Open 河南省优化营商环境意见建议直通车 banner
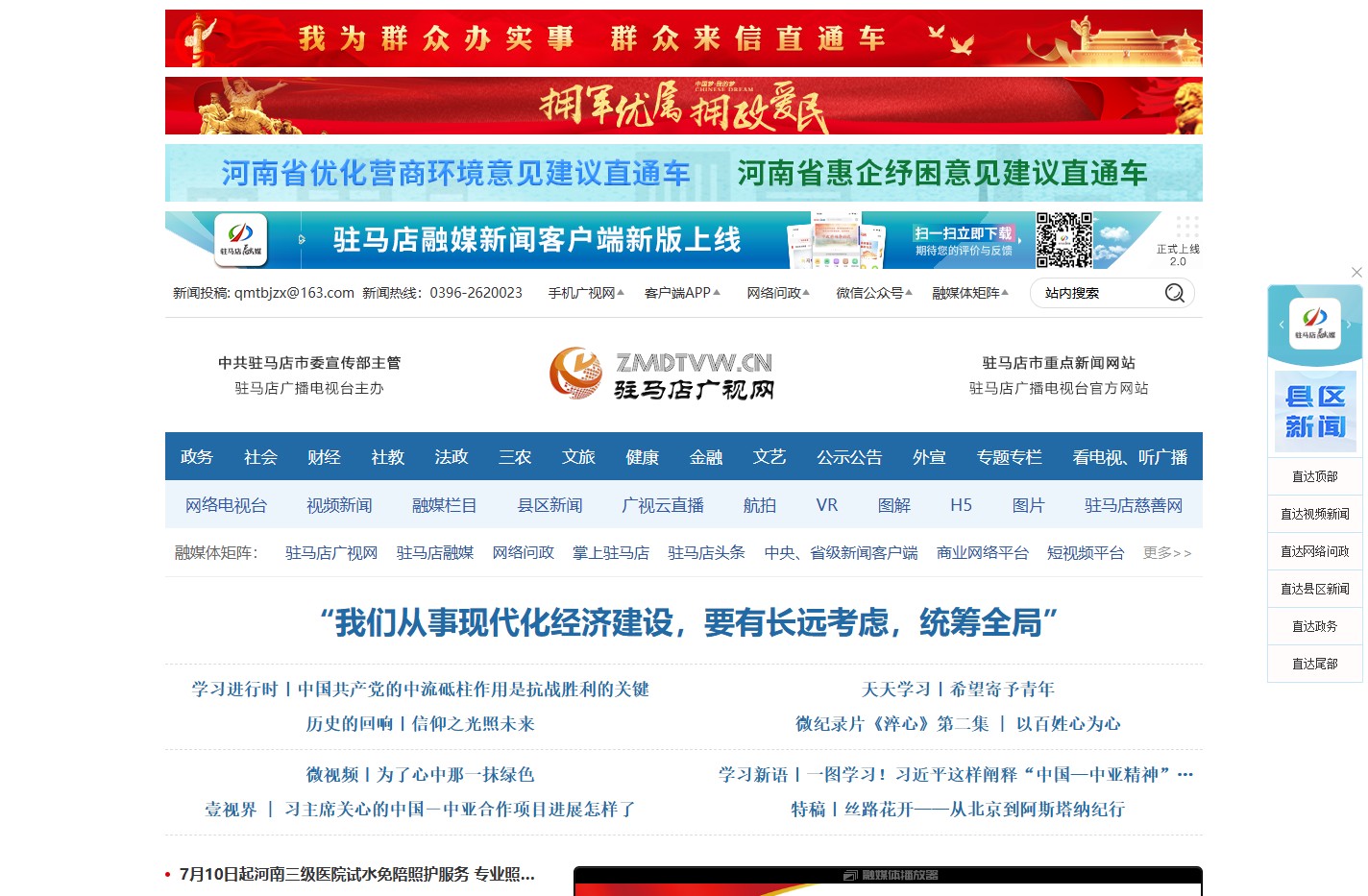Viewport: 1368px width, 896px height. (x=455, y=173)
